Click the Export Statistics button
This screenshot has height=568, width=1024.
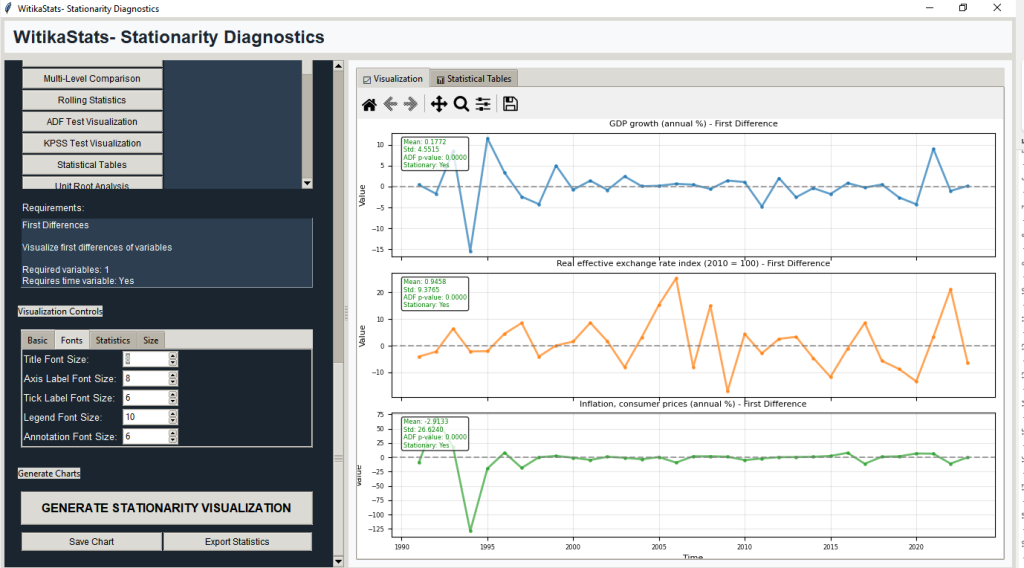[237, 542]
